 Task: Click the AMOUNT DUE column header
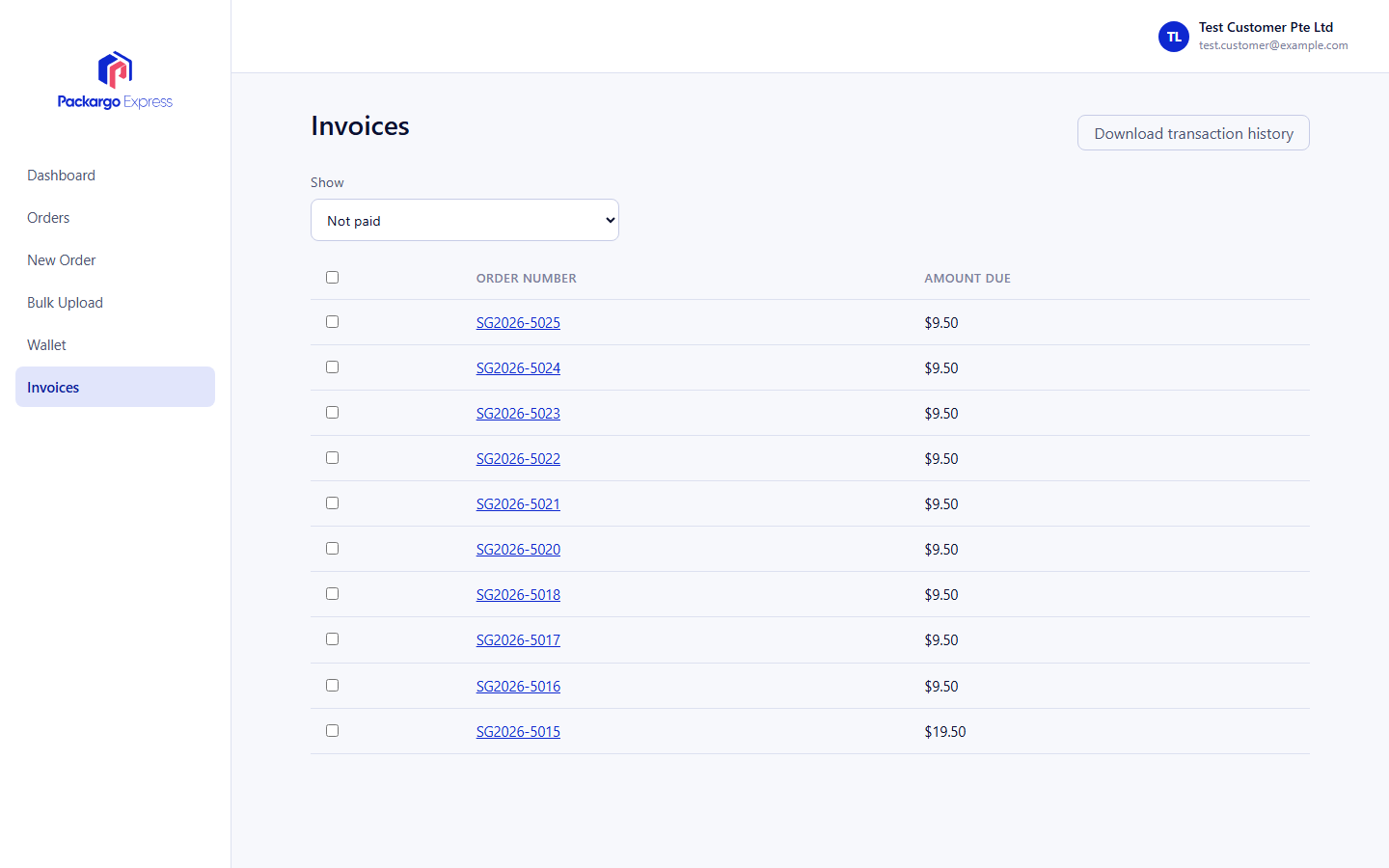tap(967, 278)
